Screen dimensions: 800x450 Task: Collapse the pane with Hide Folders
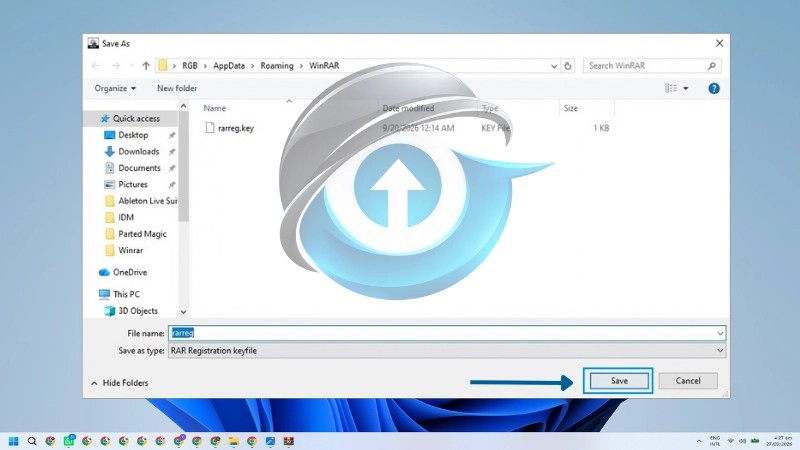[x=120, y=383]
